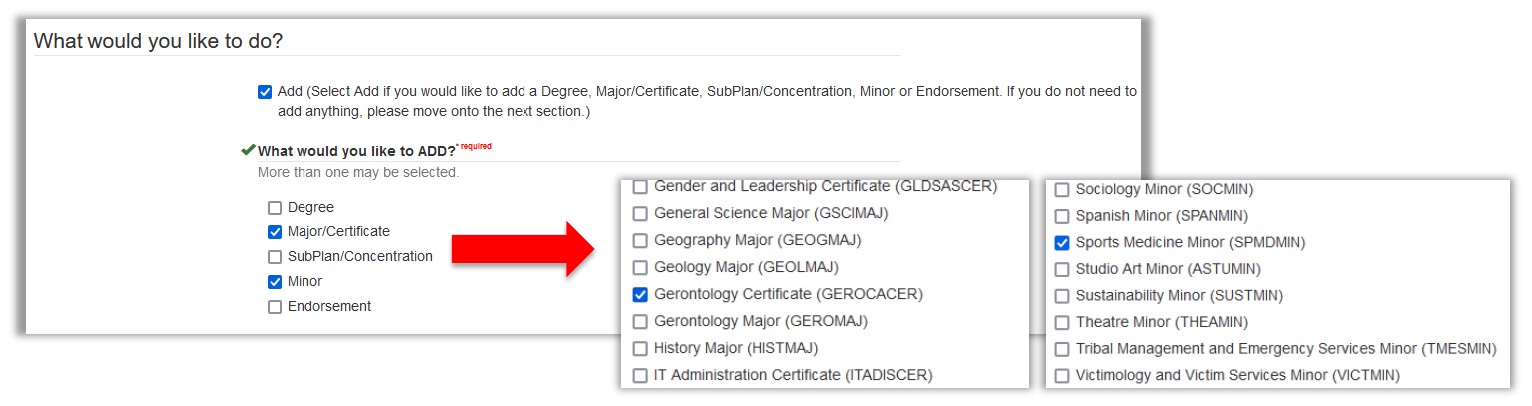Tick the Geology Major checkbox
This screenshot has width=1532, height=406.
point(640,268)
